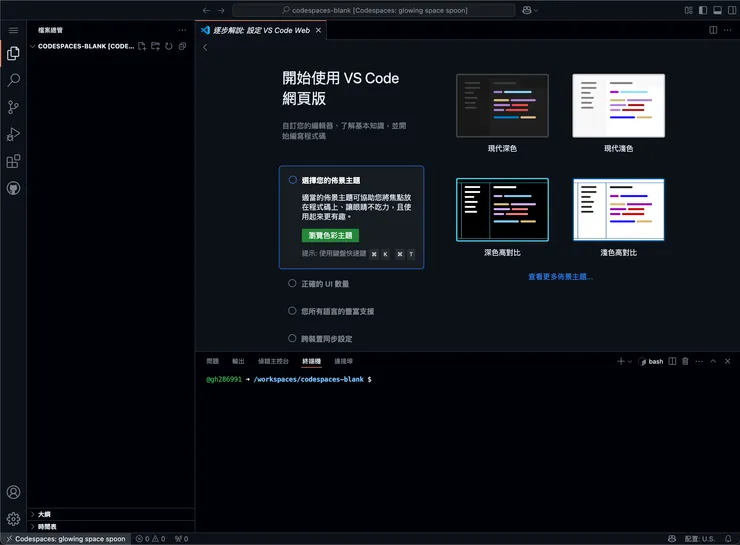Open the Accounts icon in activity bar

[13, 492]
